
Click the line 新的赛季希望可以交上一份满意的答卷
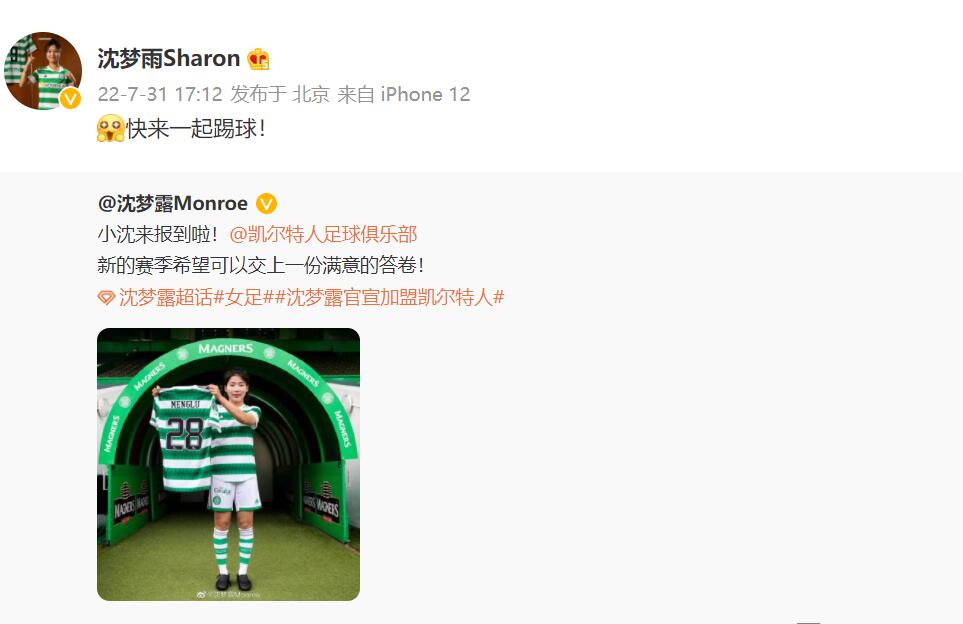260,266
